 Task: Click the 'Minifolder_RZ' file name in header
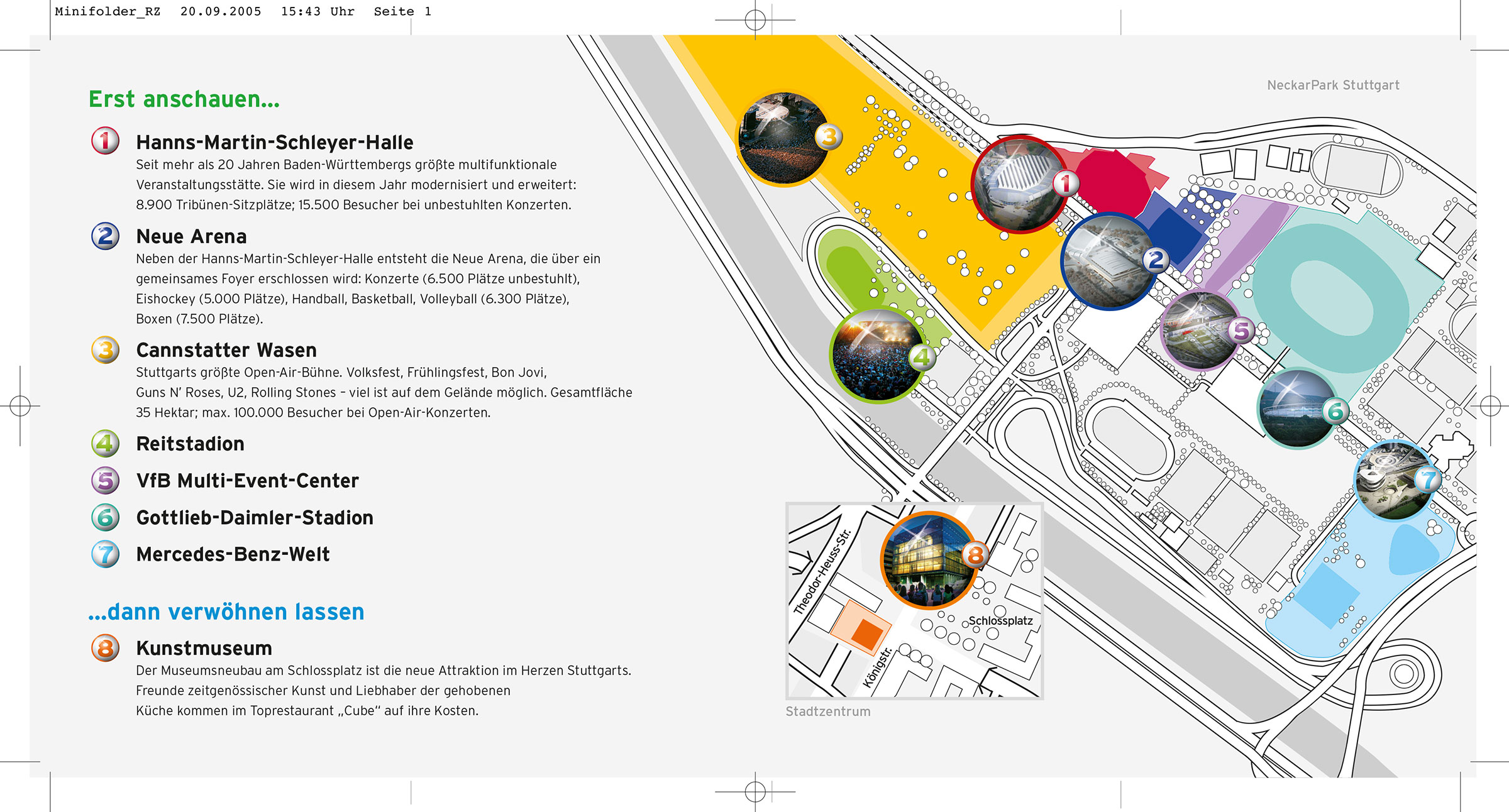click(x=108, y=11)
